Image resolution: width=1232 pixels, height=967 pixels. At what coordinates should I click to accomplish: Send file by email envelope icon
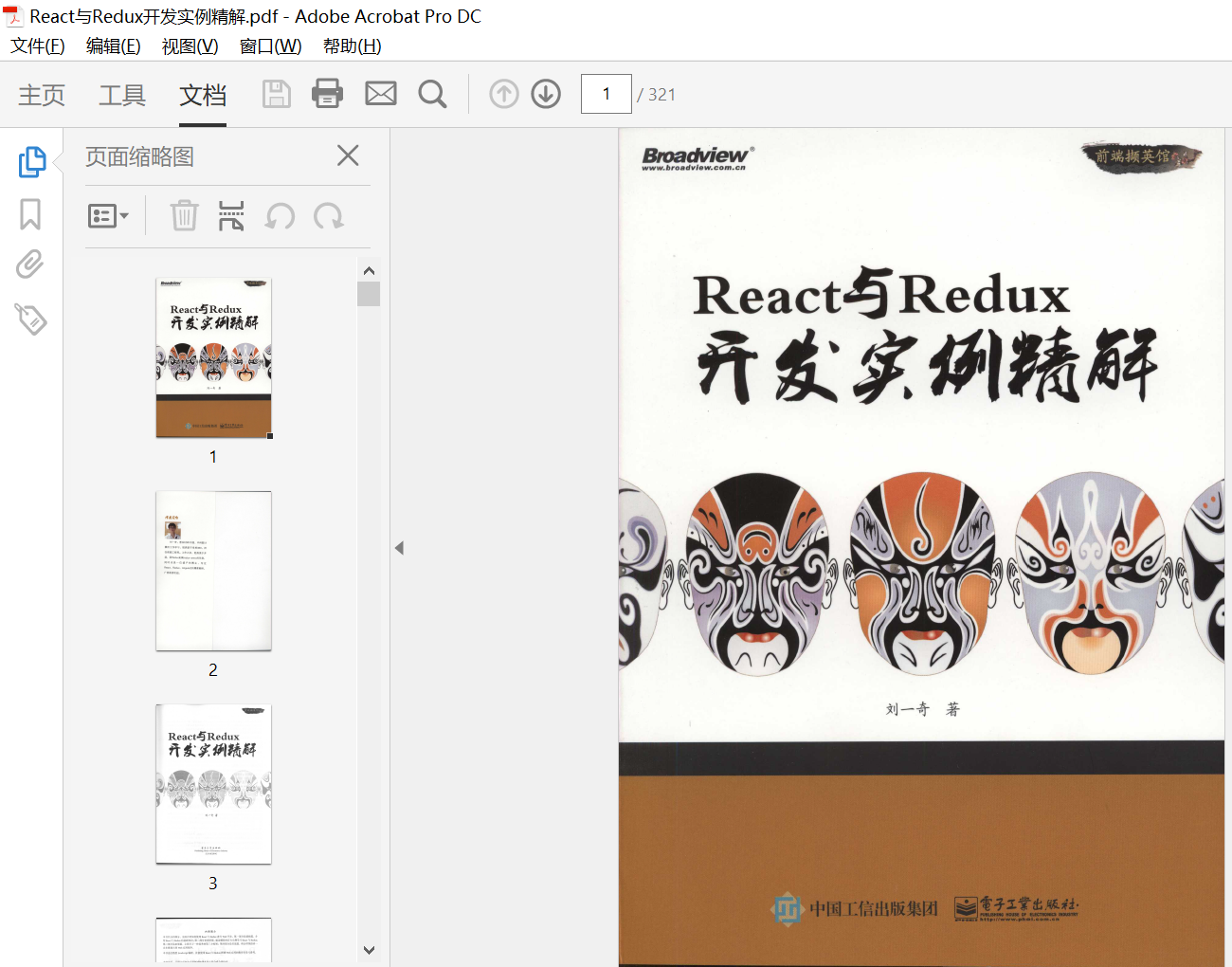click(381, 94)
